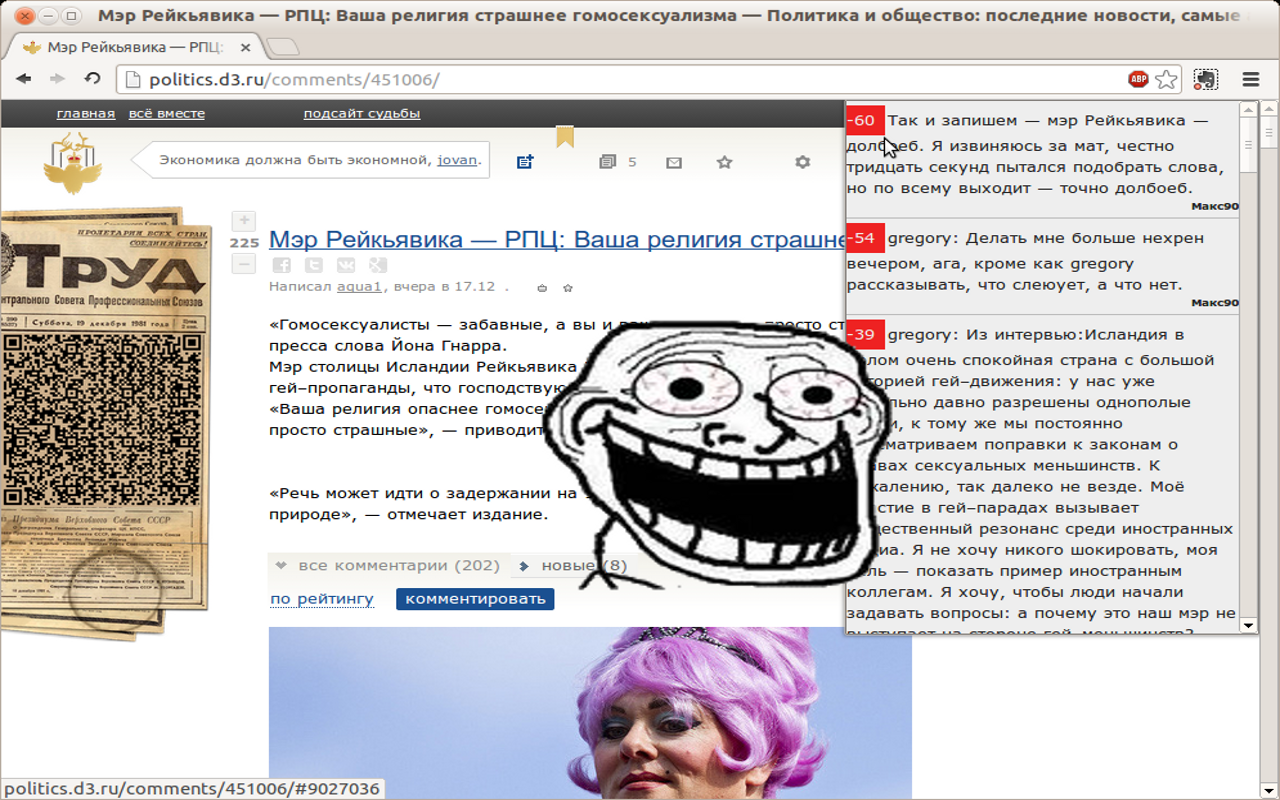The width and height of the screenshot is (1280, 800).
Task: Click the -39 rating badge
Action: (x=865, y=334)
